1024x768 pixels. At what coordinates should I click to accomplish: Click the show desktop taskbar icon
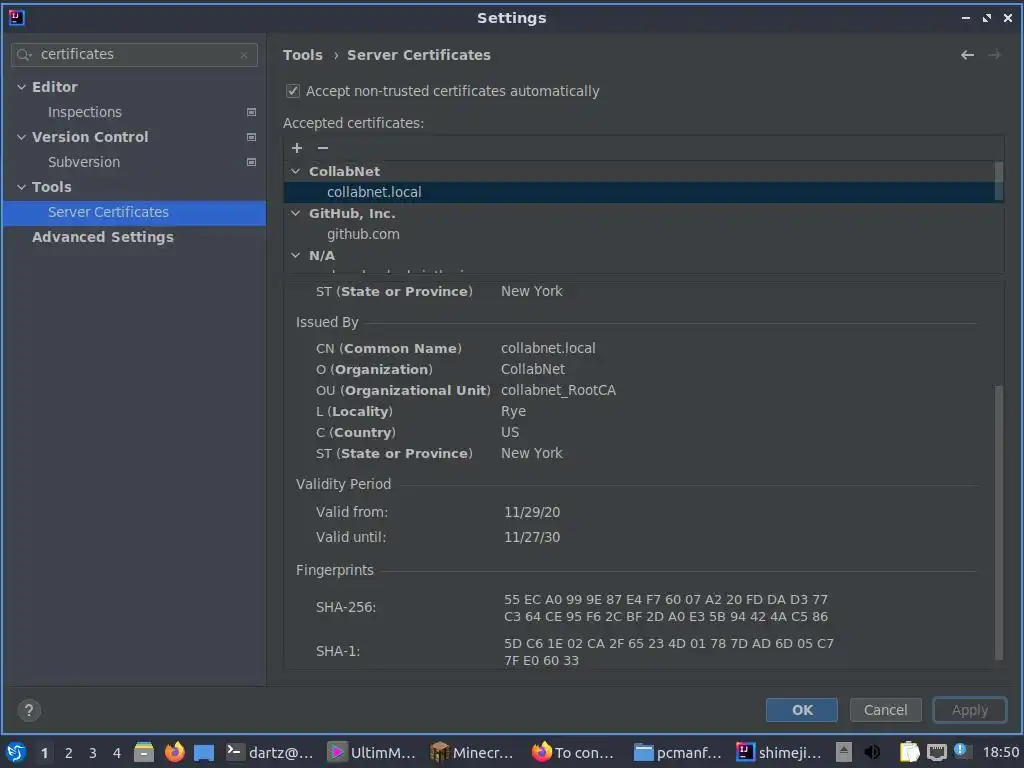point(204,752)
